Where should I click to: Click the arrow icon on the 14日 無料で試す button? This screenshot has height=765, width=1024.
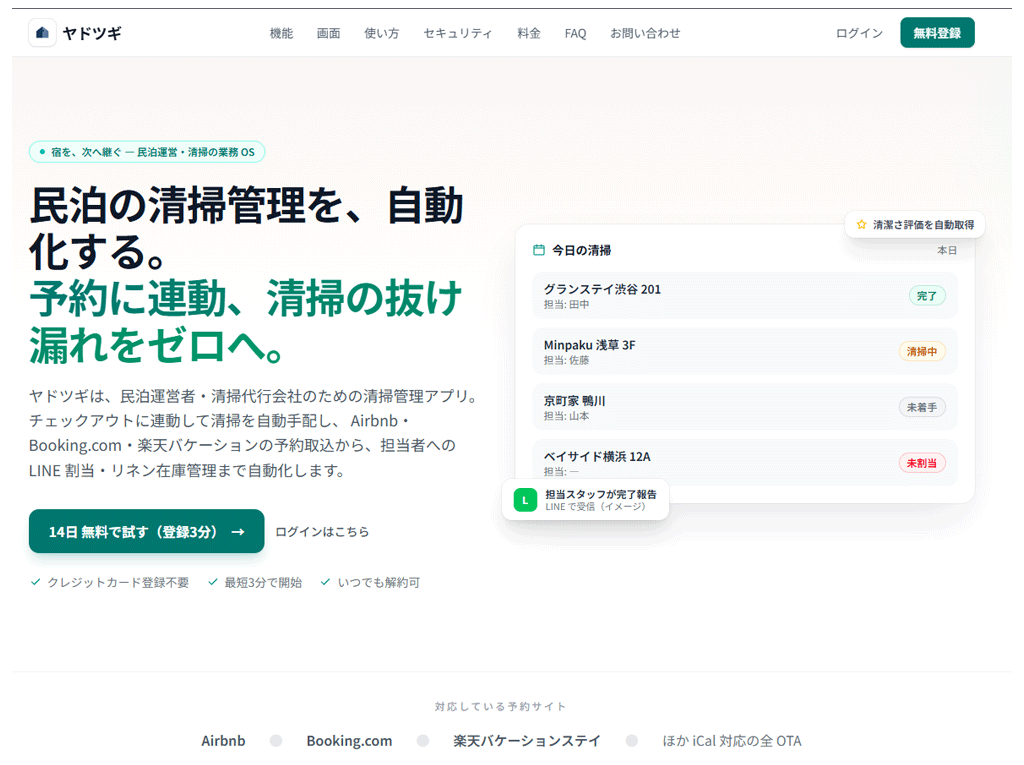[x=238, y=532]
